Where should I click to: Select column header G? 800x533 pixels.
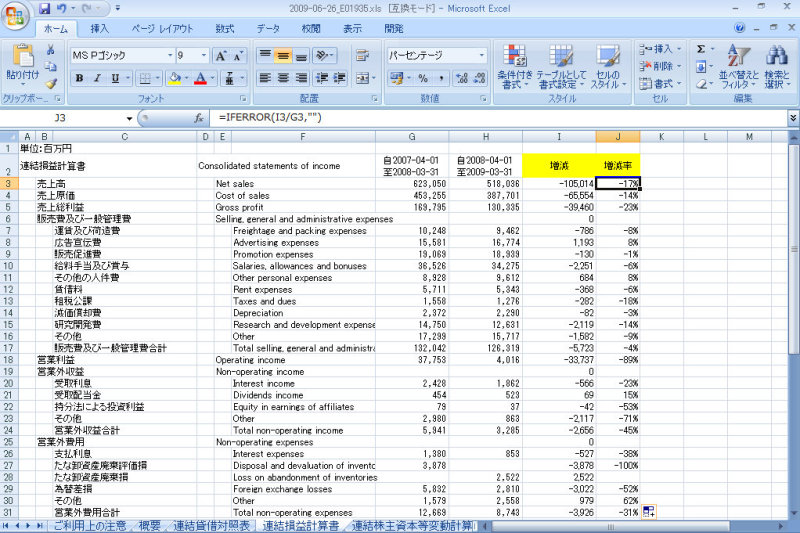click(412, 137)
